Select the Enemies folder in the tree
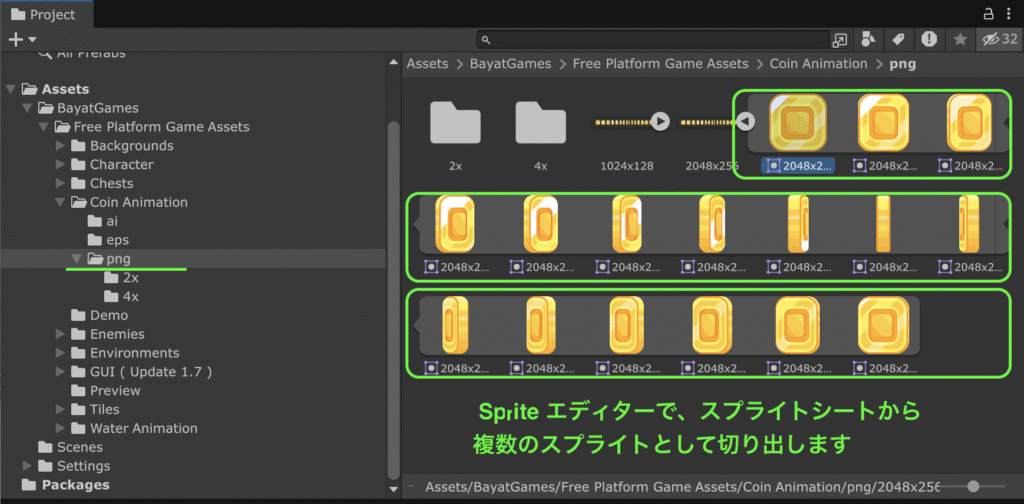1024x504 pixels. coord(117,334)
